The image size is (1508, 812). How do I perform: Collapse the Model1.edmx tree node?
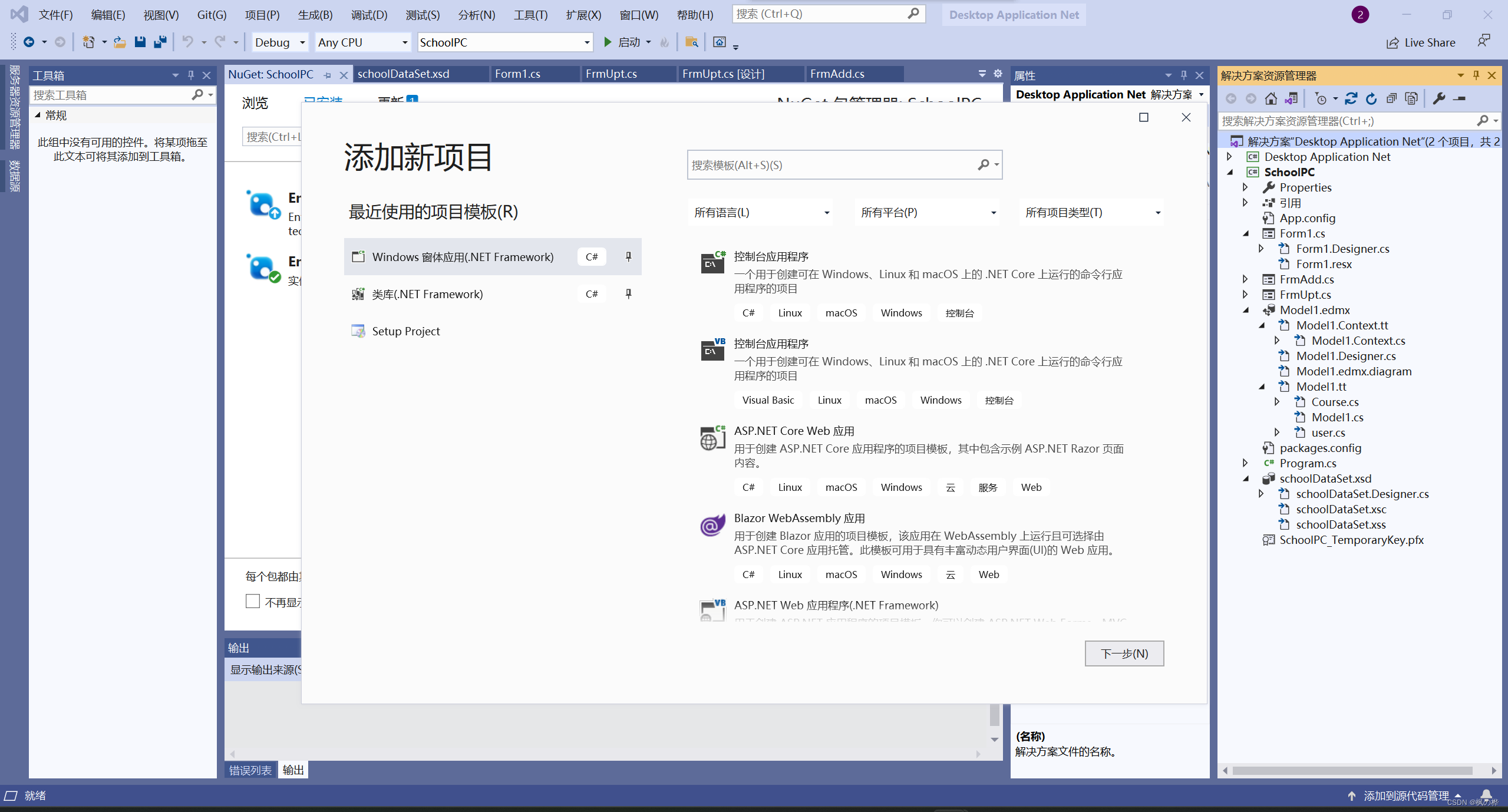click(1246, 310)
